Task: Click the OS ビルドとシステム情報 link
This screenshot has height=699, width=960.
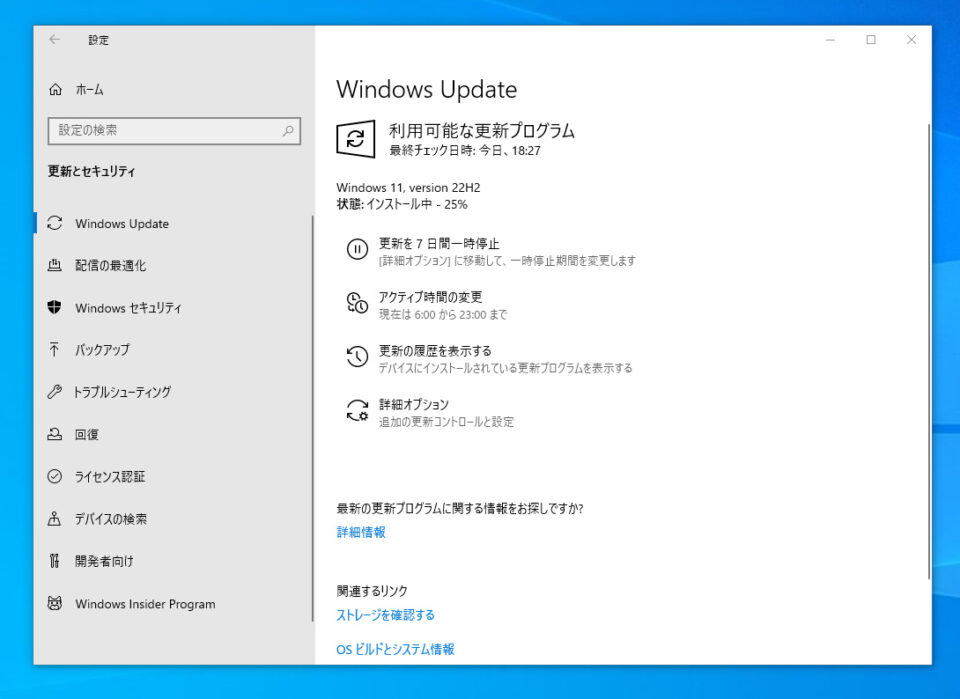Action: [x=396, y=649]
